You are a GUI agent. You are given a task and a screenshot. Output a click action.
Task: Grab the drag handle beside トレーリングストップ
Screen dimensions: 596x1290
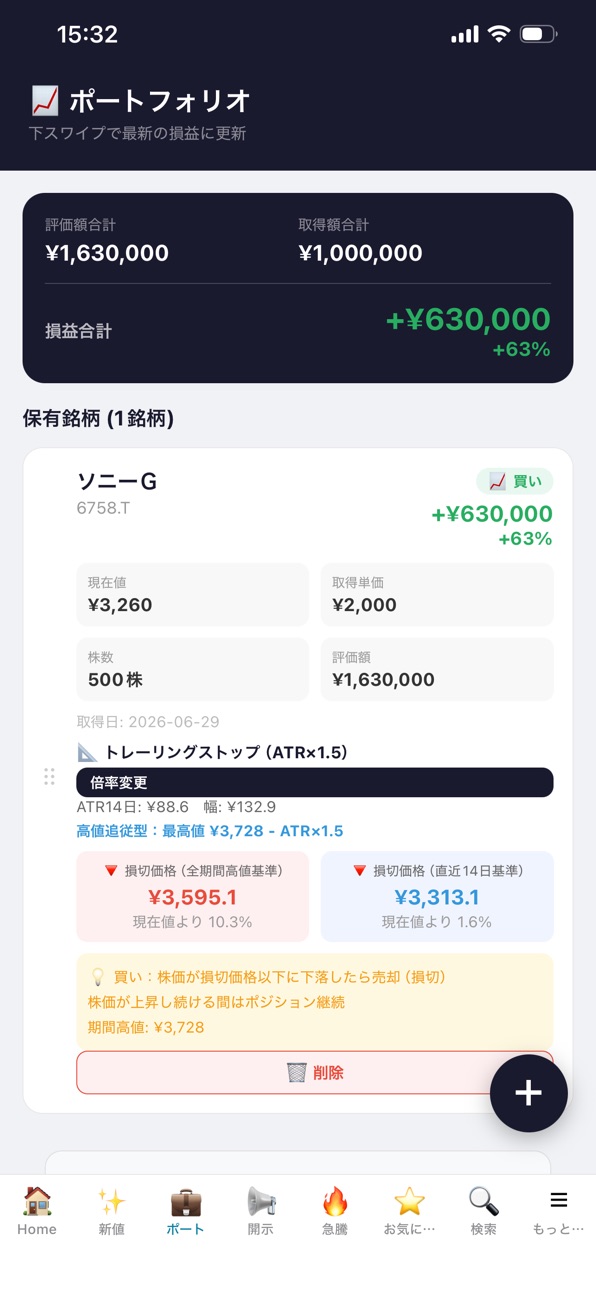coord(49,776)
